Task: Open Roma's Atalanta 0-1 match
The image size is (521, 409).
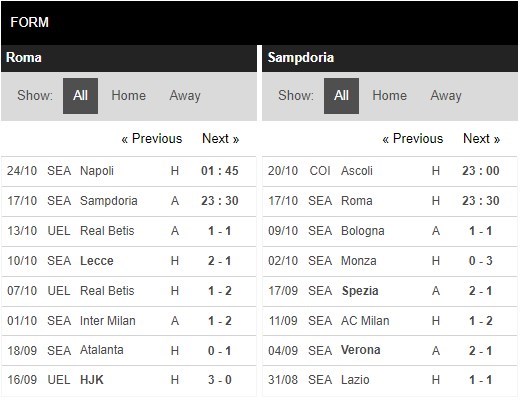Action: pos(129,350)
